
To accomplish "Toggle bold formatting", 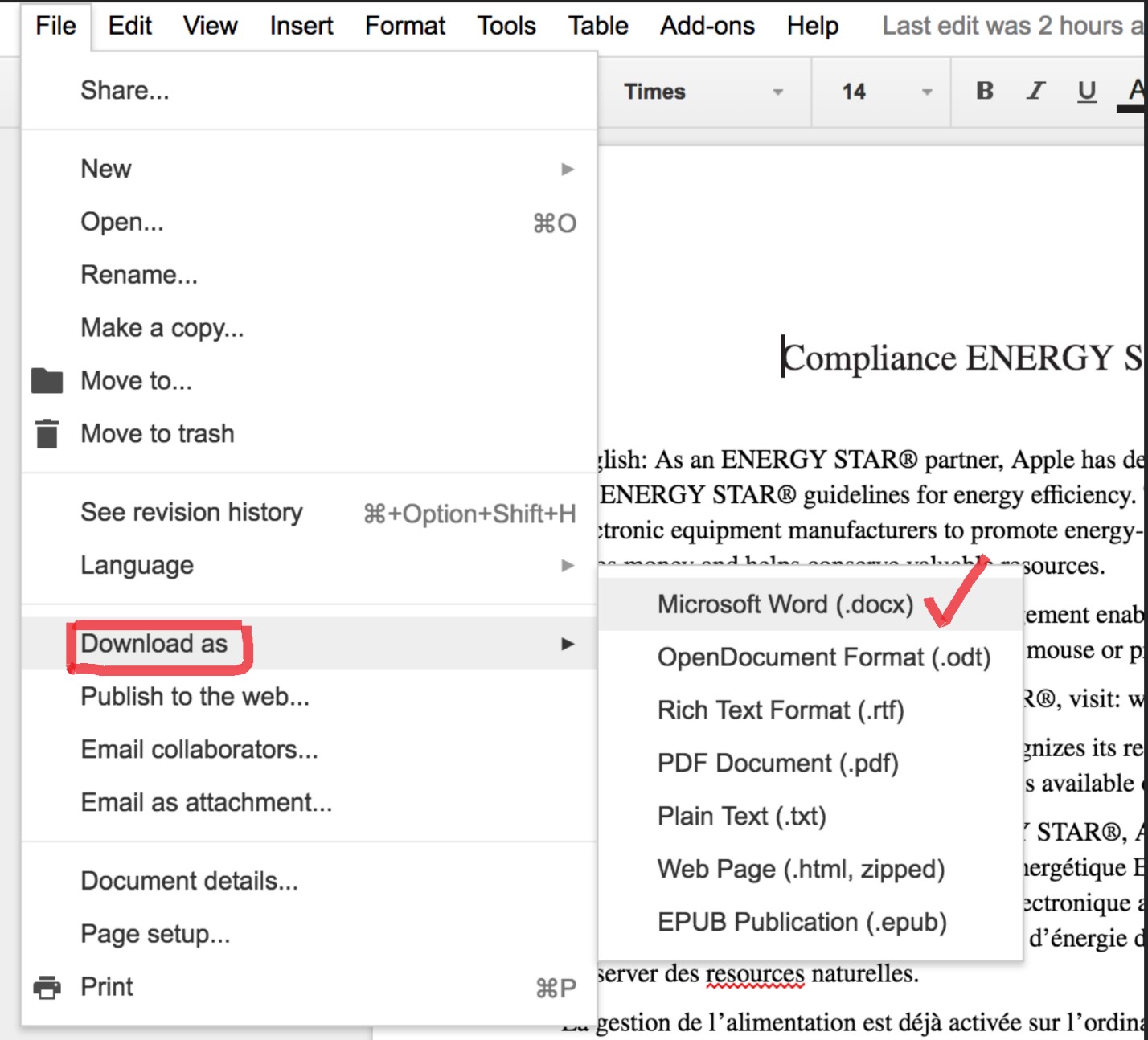I will coord(982,92).
